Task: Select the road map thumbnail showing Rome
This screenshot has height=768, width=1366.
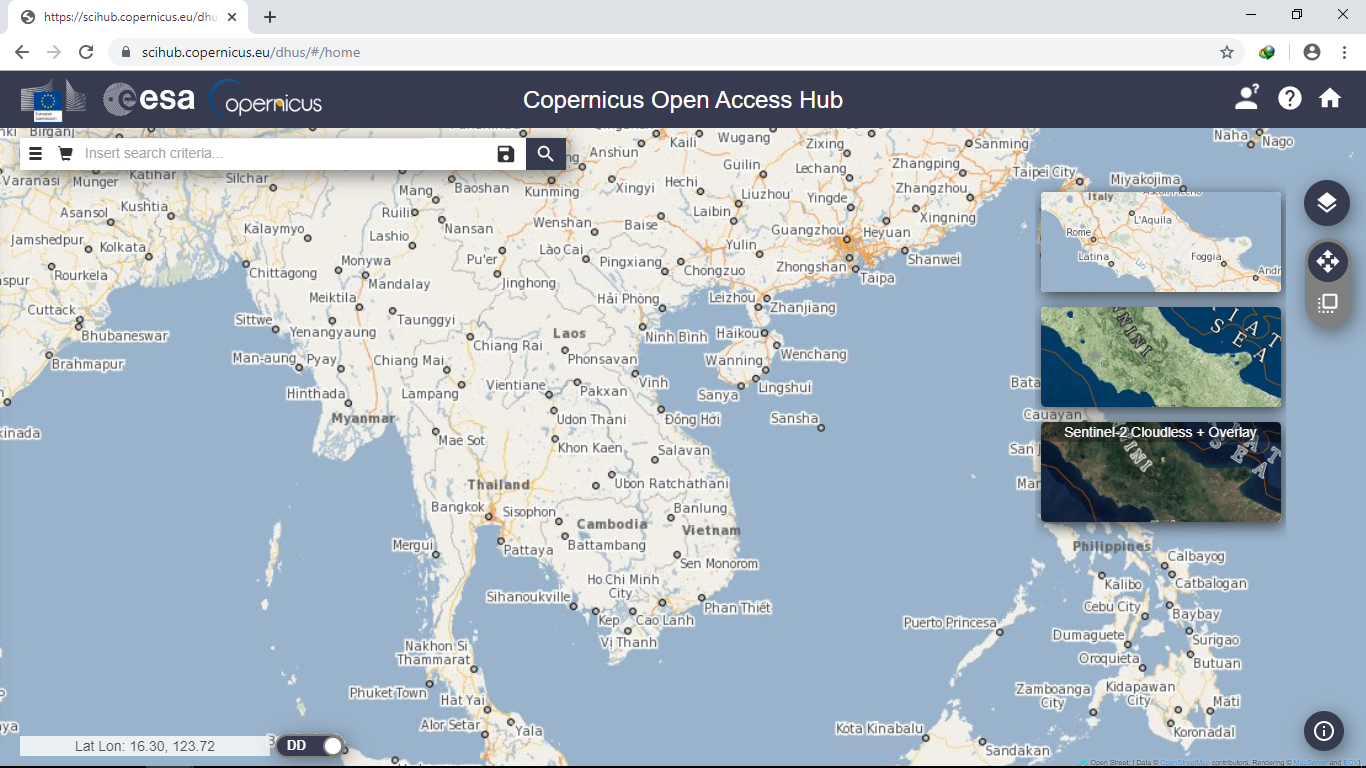Action: (x=1161, y=242)
